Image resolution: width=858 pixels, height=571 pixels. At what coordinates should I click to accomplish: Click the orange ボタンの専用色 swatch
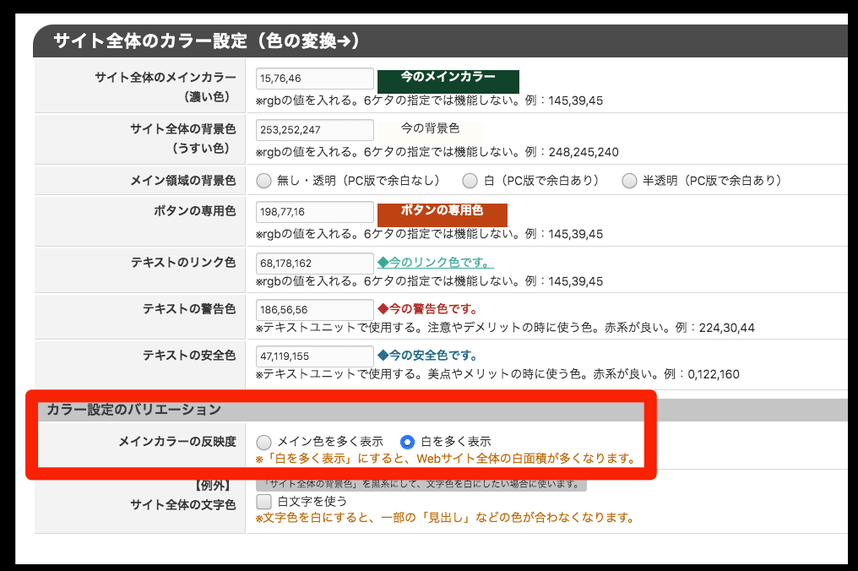(x=442, y=214)
